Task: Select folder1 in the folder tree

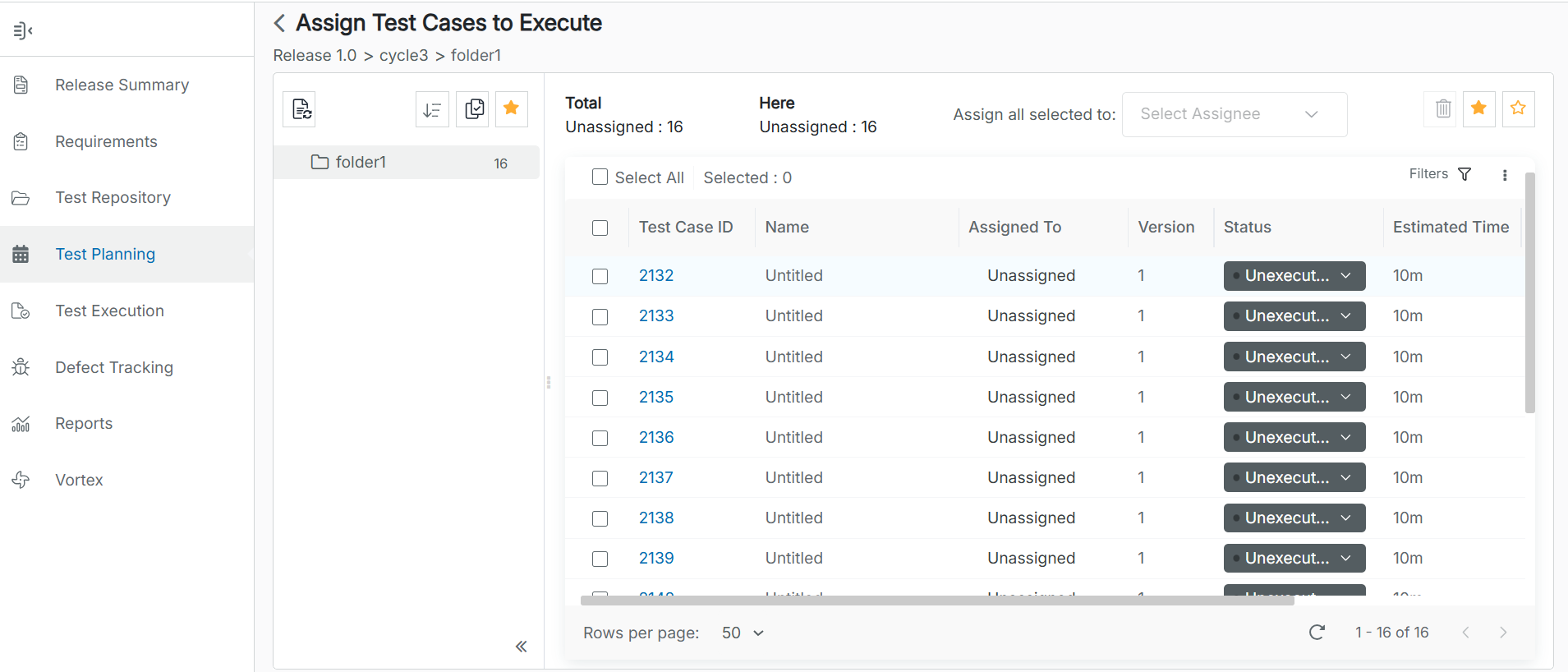Action: 361,163
